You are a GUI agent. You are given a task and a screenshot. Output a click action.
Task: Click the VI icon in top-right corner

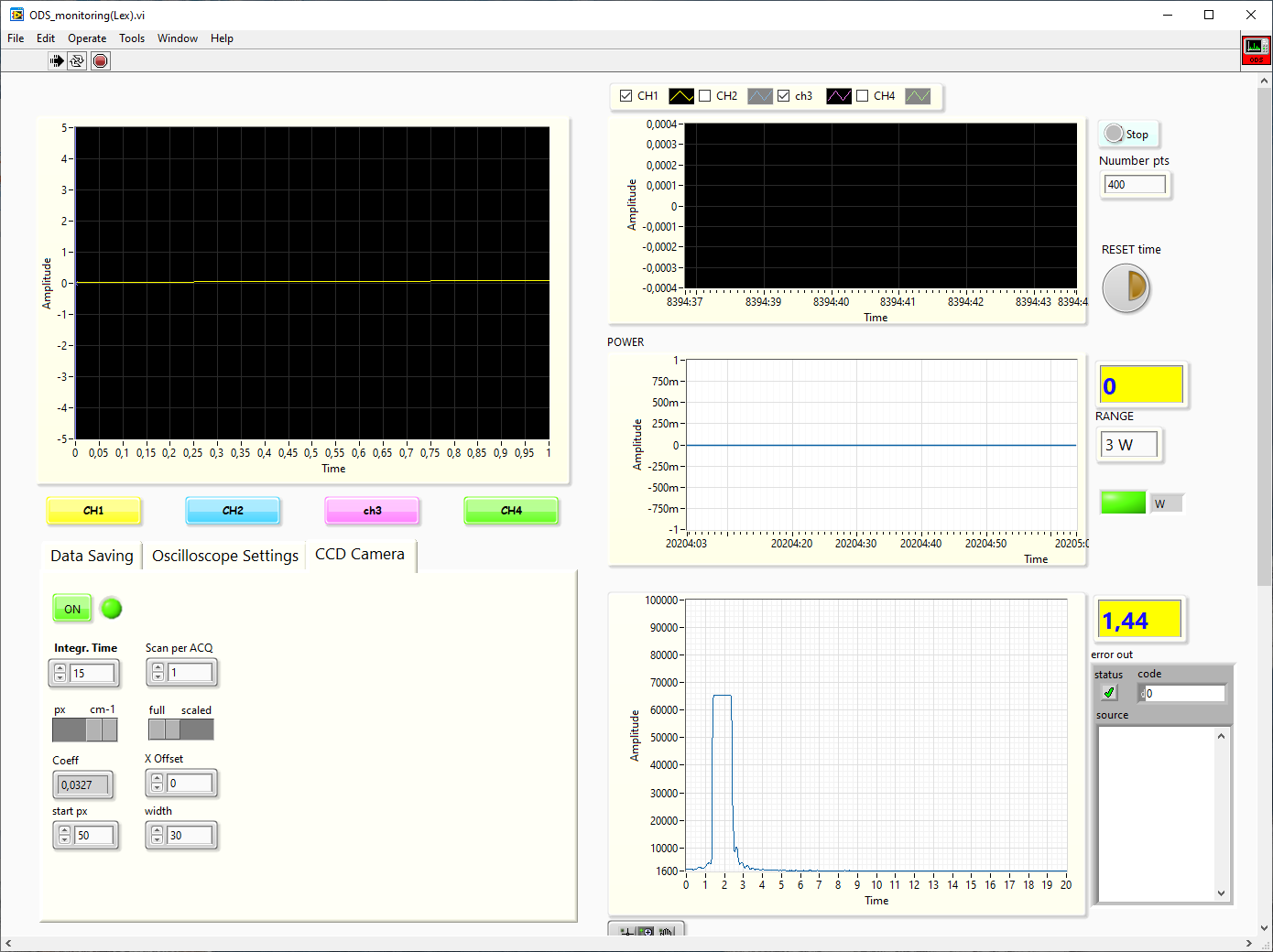1256,50
